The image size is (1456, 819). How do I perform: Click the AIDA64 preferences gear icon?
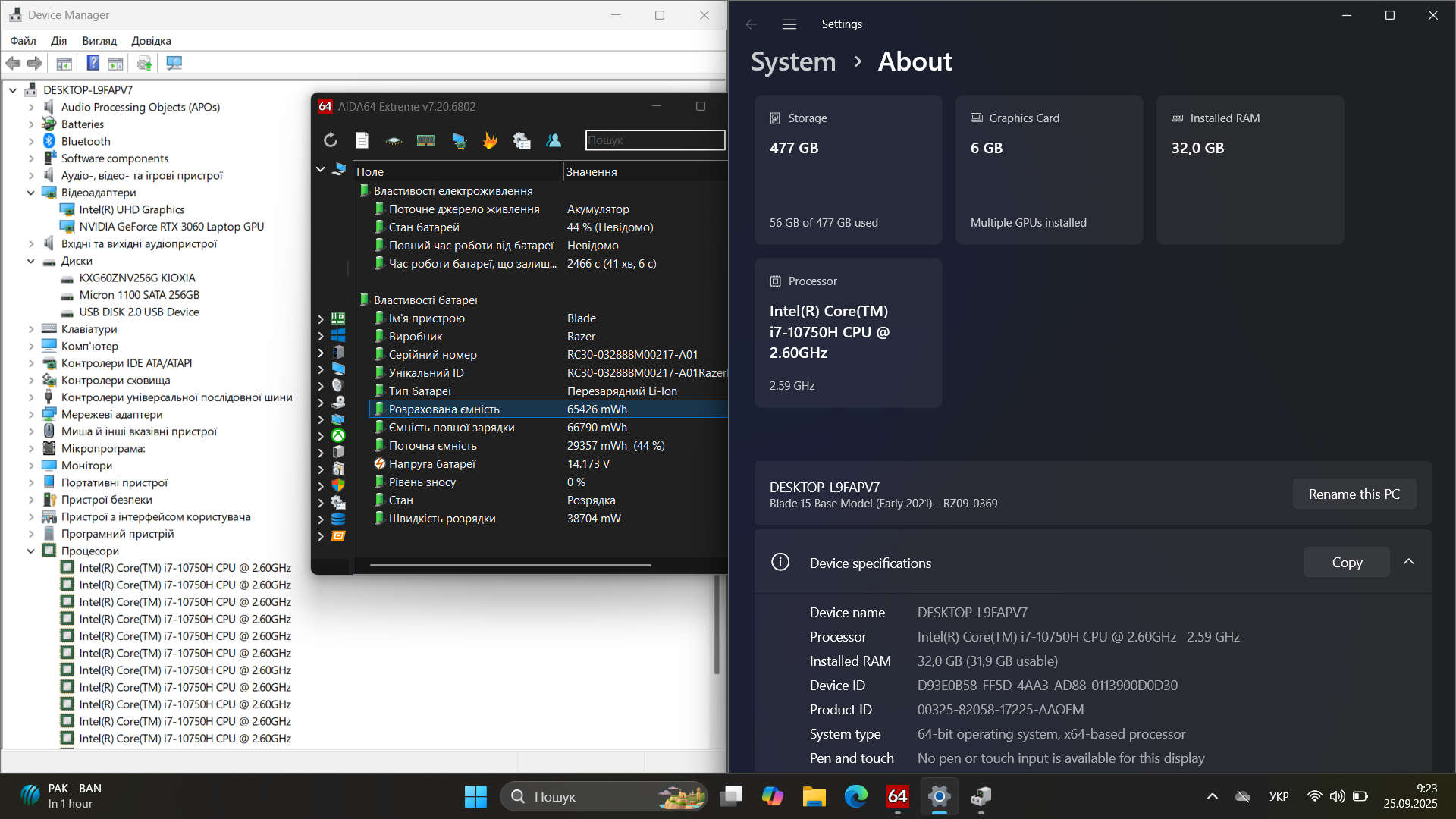point(522,140)
